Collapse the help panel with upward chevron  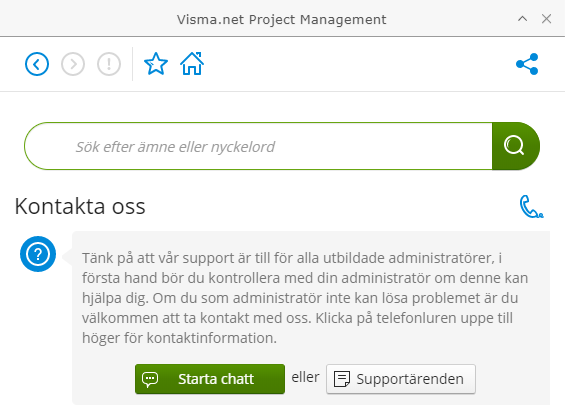pyautogui.click(x=522, y=19)
